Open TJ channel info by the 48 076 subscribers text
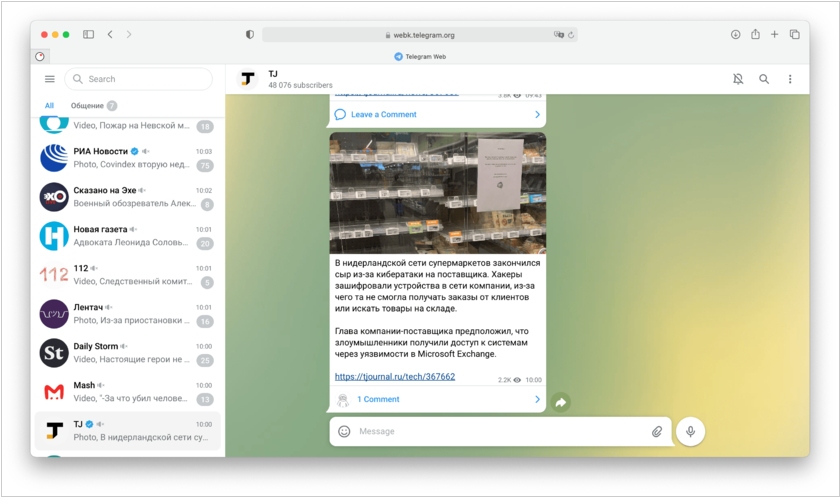This screenshot has width=840, height=497. [300, 85]
